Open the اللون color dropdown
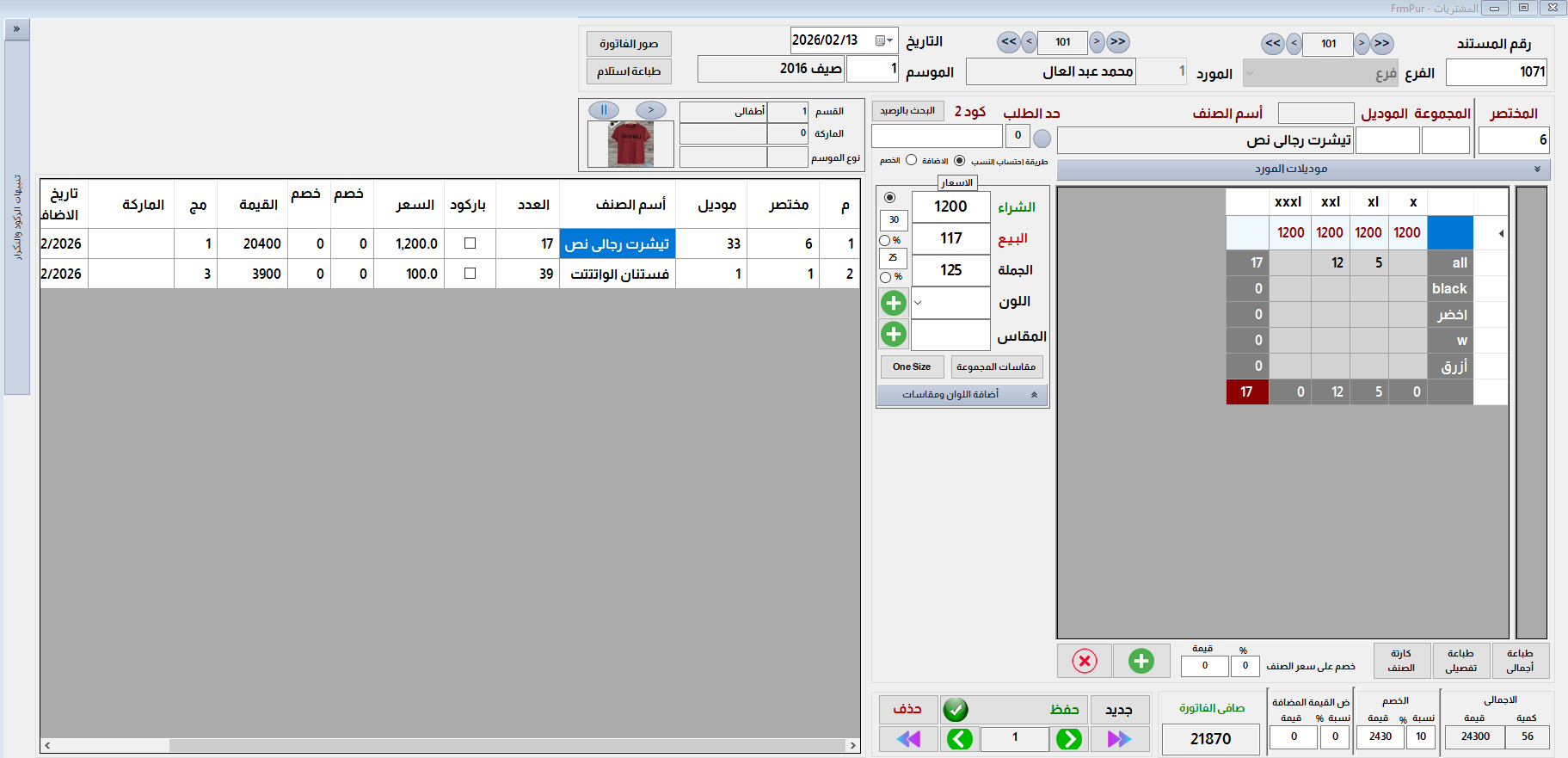Screen dimensions: 1568x758 pyautogui.click(x=918, y=303)
